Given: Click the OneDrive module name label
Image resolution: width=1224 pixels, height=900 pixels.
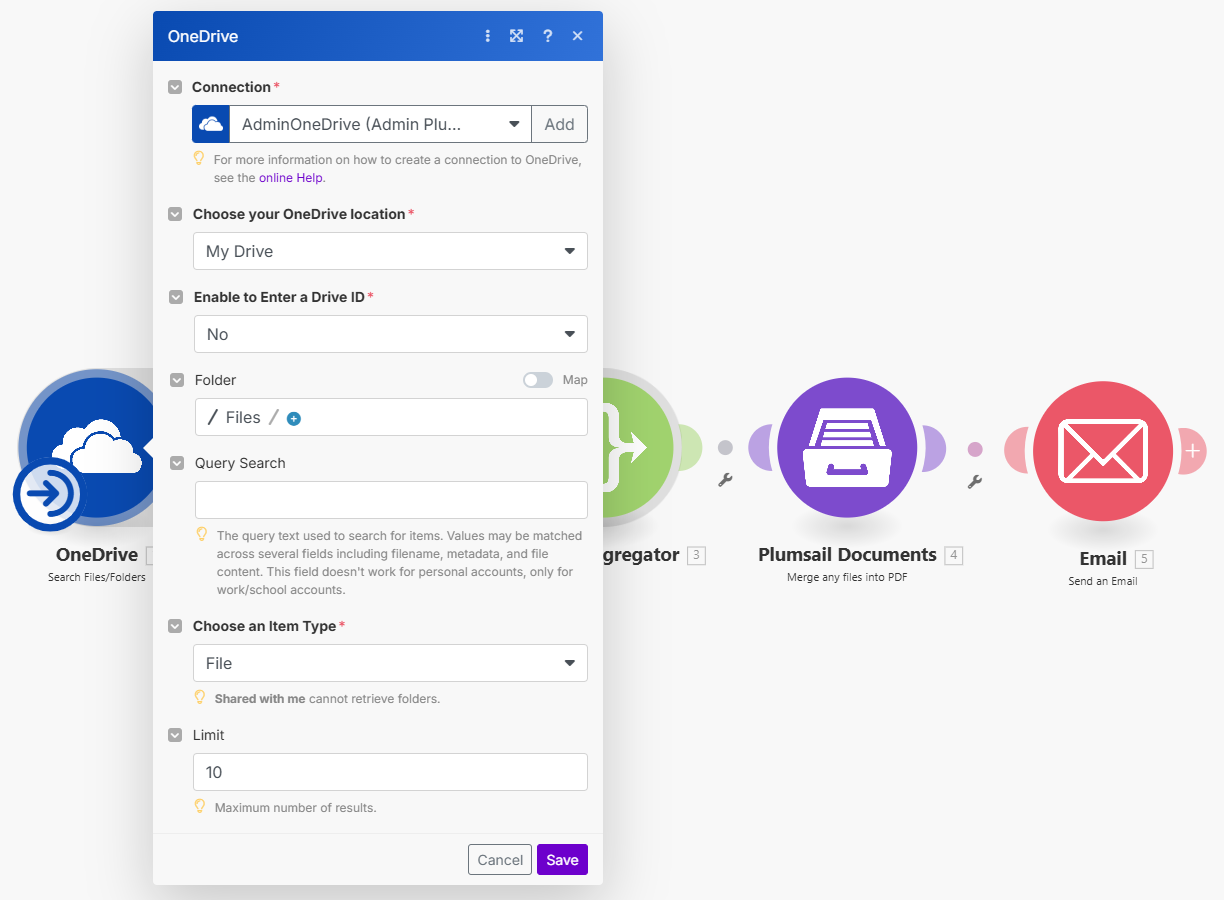Looking at the screenshot, I should tap(97, 555).
